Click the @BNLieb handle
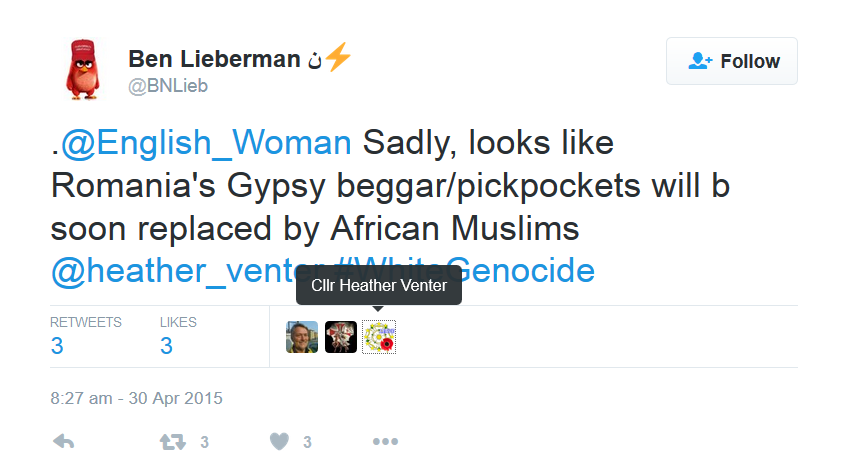This screenshot has width=847, height=459. pos(167,86)
